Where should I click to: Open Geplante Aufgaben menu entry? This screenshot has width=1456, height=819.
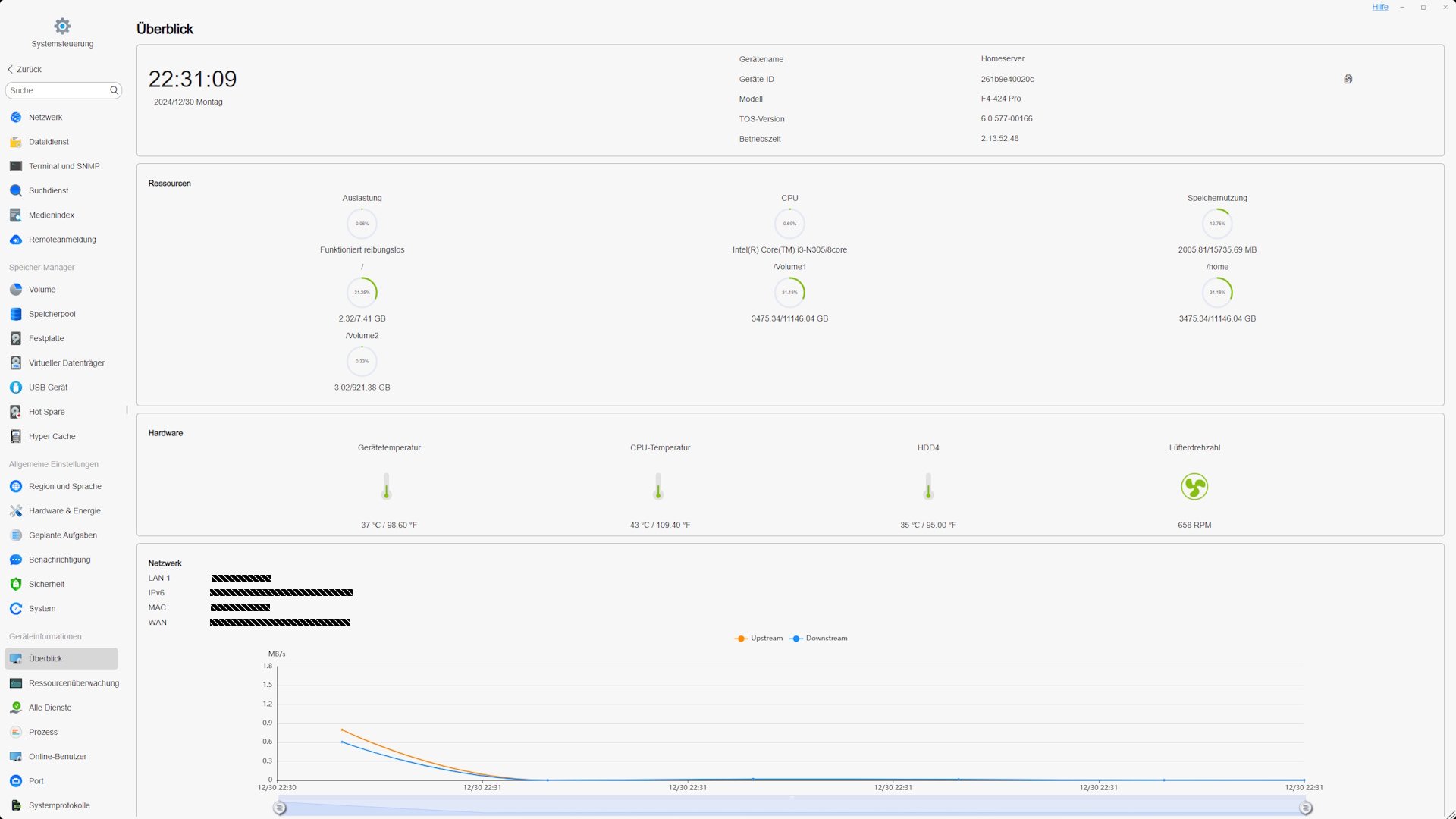(x=62, y=535)
